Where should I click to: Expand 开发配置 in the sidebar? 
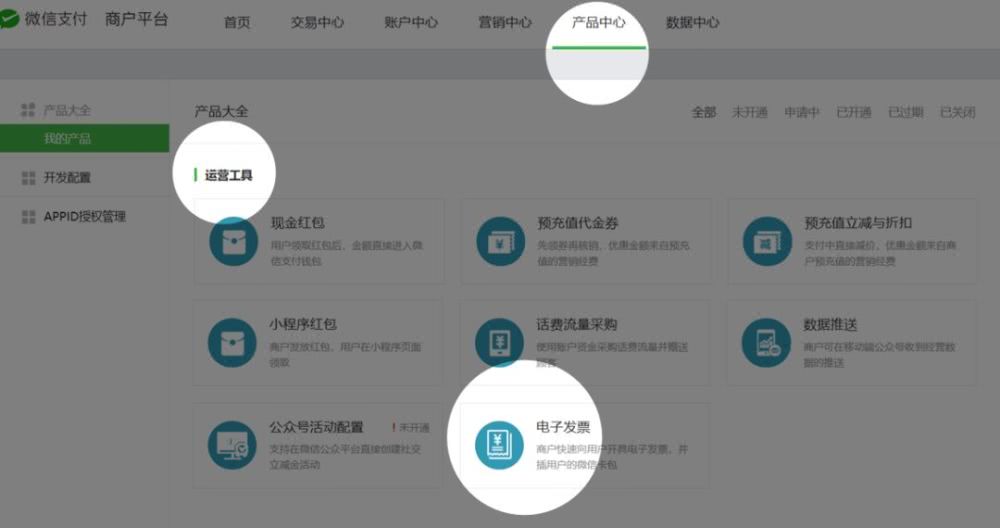click(x=66, y=177)
